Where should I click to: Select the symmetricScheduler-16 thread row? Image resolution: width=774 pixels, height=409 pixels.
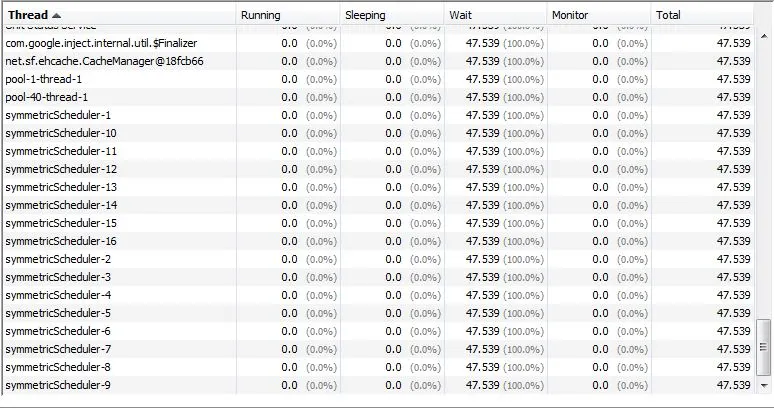pyautogui.click(x=61, y=241)
